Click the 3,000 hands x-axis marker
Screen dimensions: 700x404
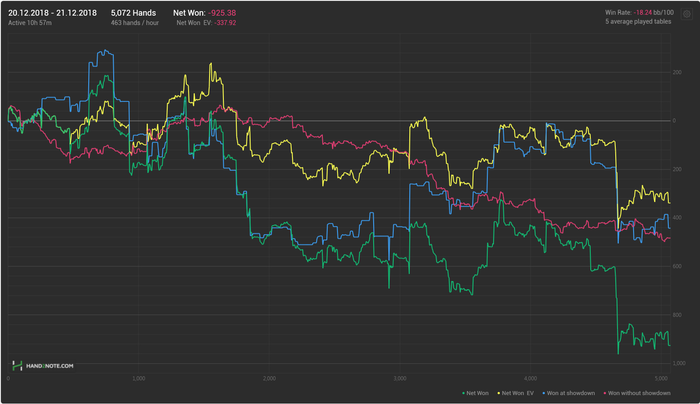[400, 378]
